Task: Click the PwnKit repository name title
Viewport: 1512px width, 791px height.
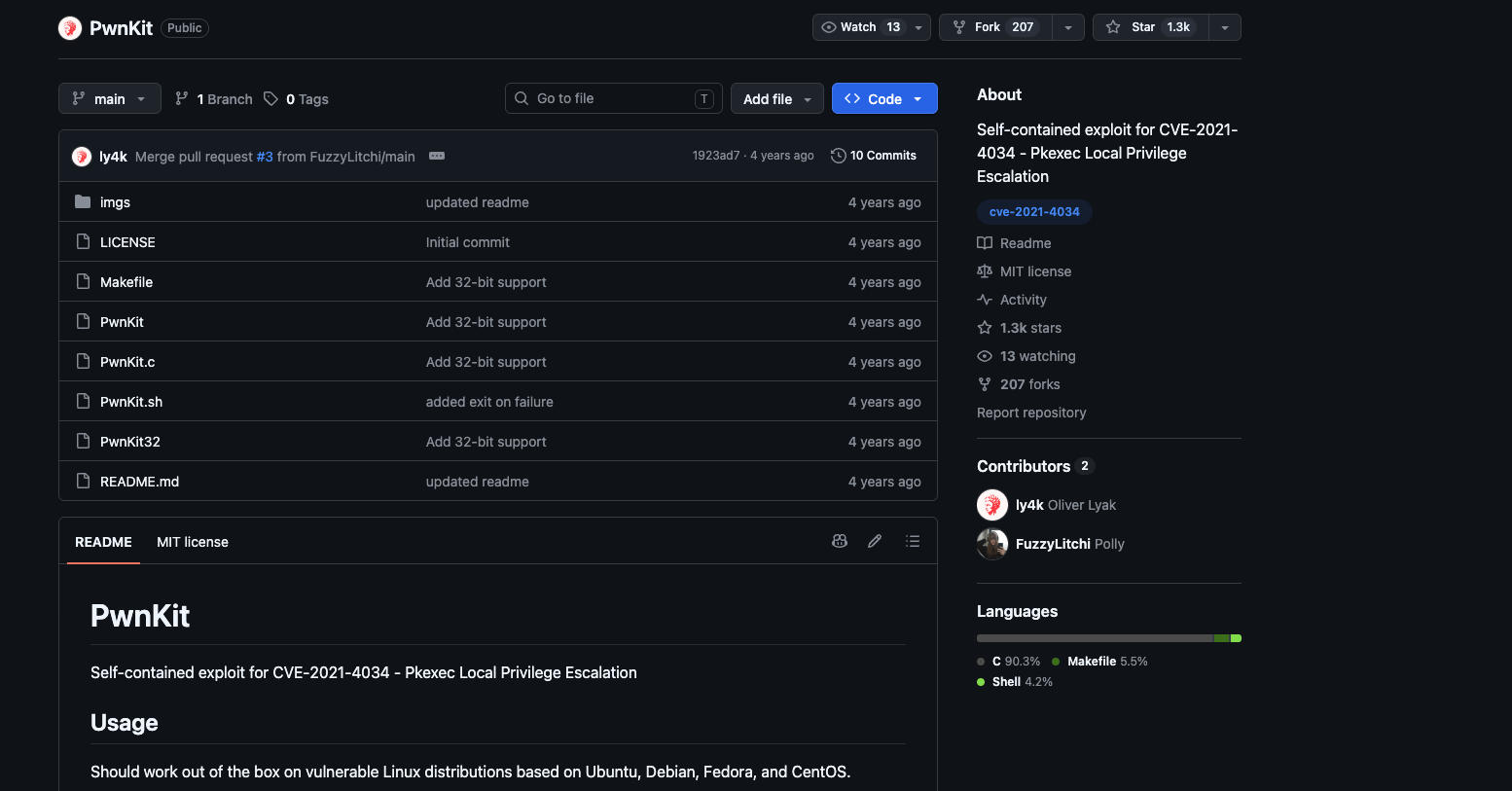Action: point(121,28)
